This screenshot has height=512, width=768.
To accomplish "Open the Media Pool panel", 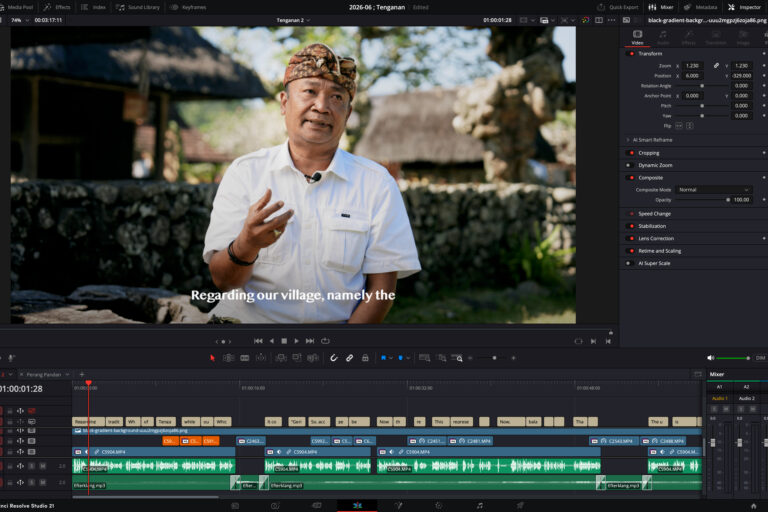I will [x=17, y=7].
